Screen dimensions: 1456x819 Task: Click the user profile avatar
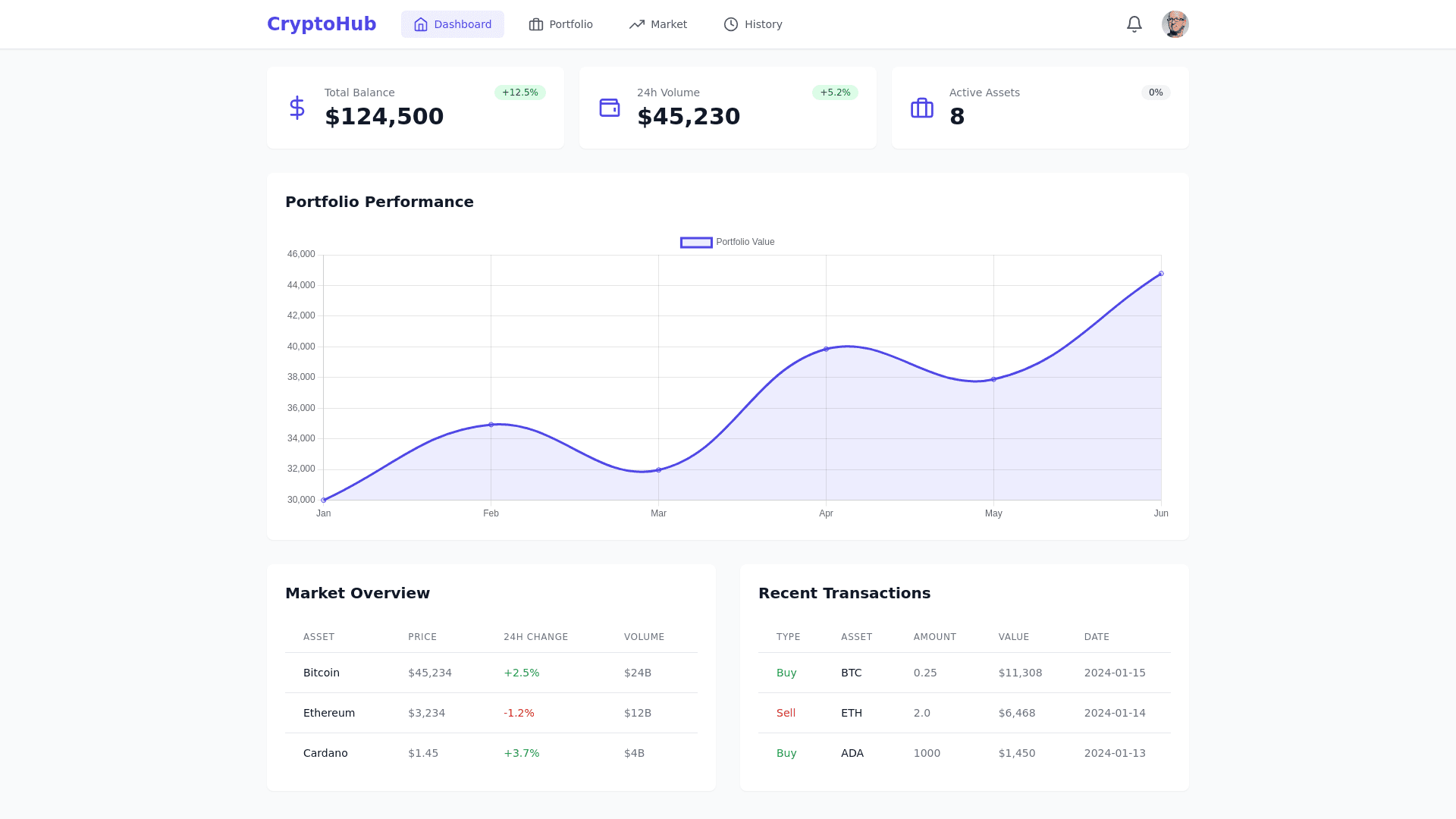1175,24
